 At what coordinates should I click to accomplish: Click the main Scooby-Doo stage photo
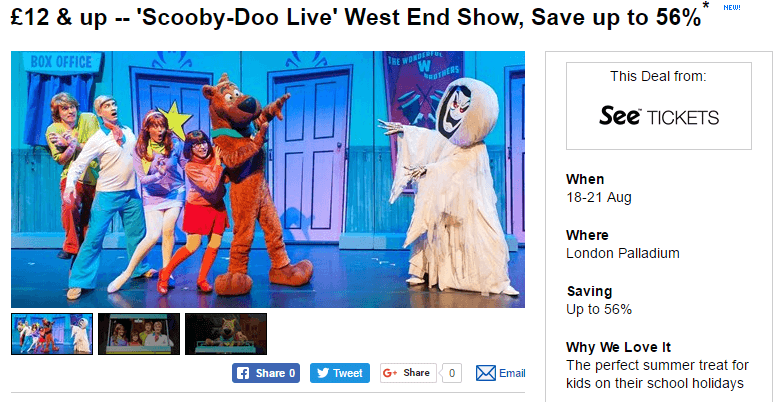pyautogui.click(x=268, y=179)
